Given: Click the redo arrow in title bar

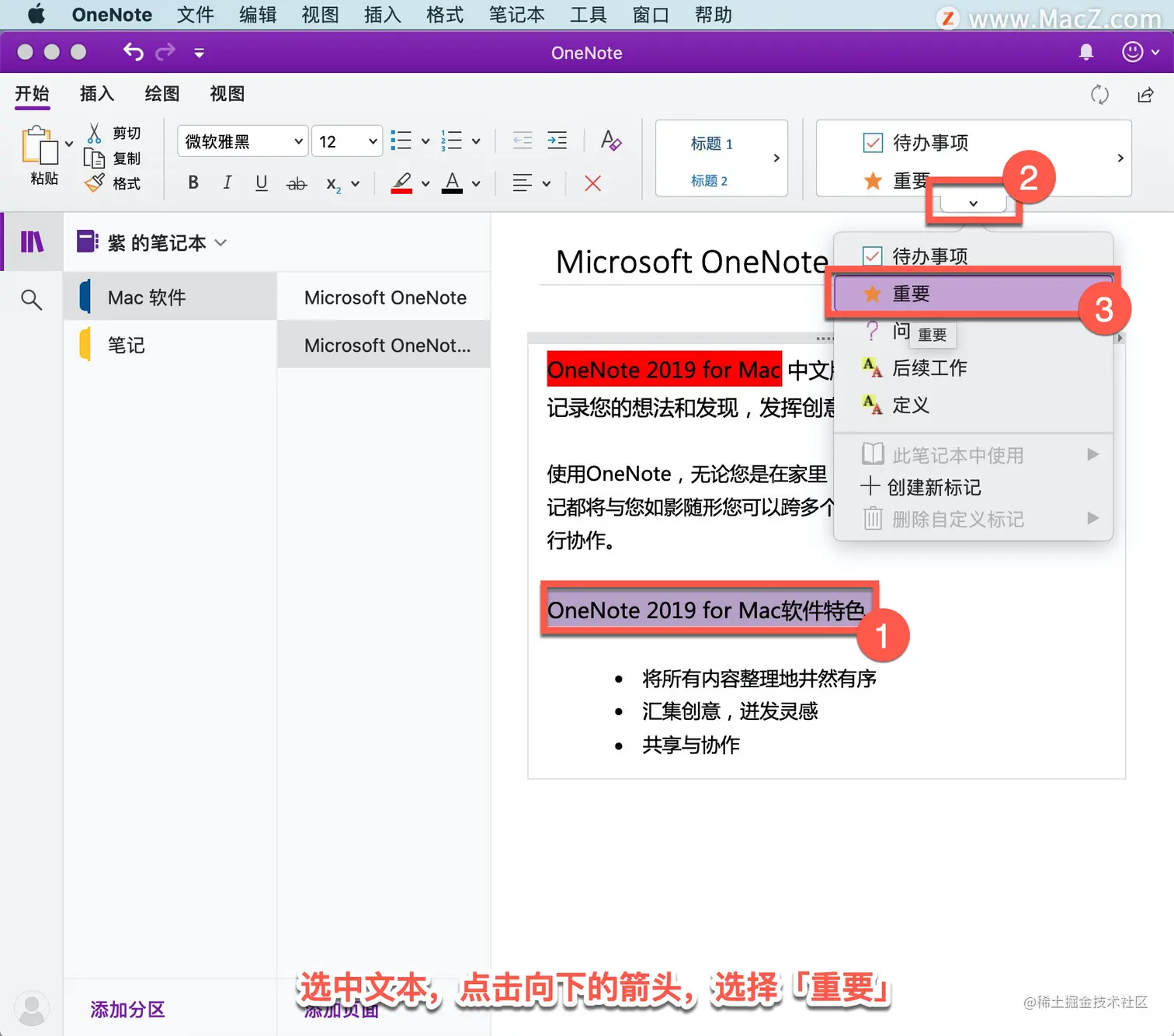Looking at the screenshot, I should [165, 52].
